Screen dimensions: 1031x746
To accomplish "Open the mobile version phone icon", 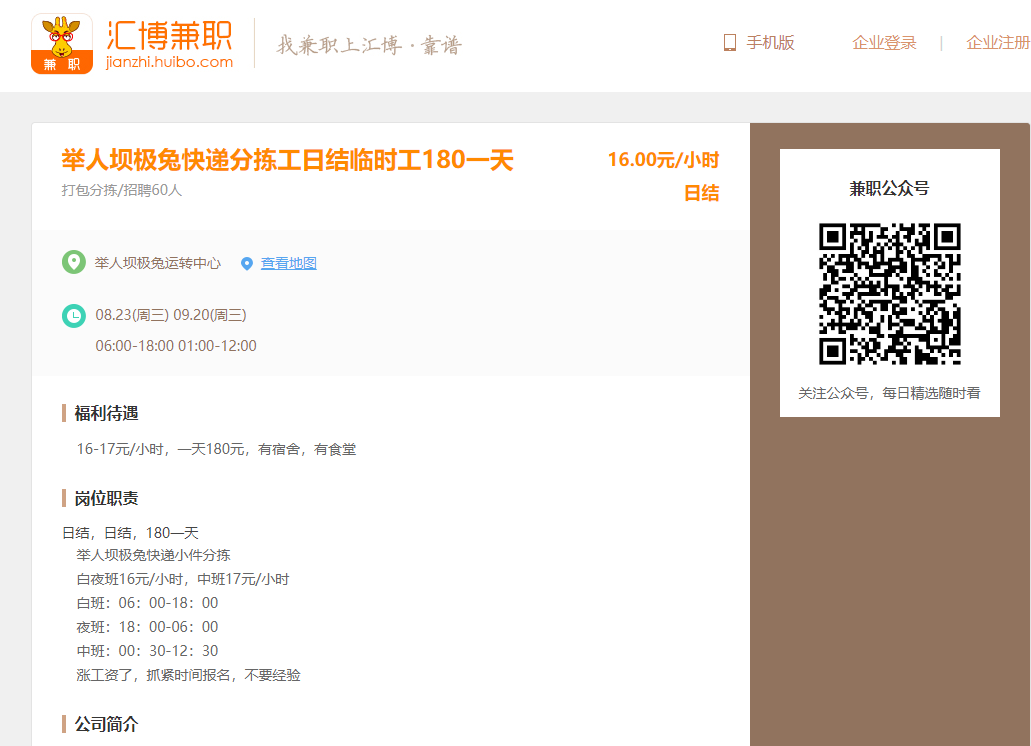I will pyautogui.click(x=729, y=43).
